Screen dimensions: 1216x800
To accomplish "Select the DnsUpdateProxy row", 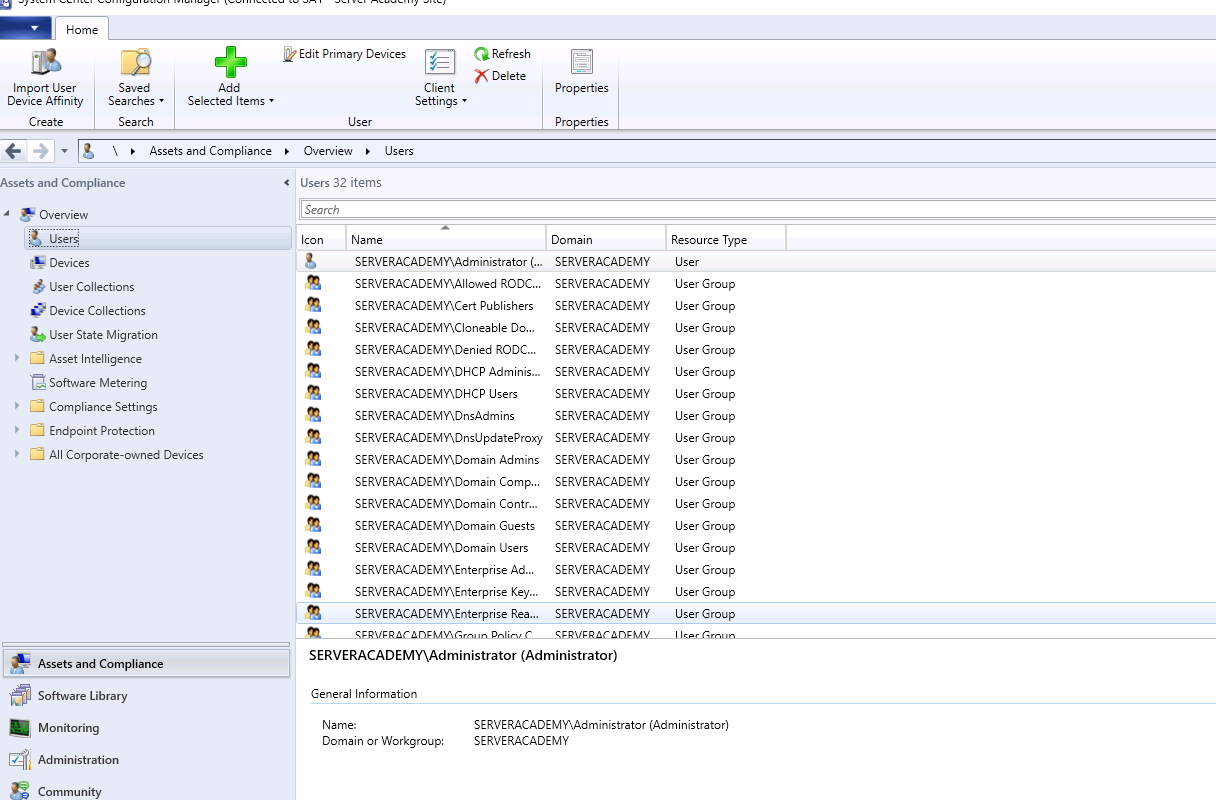I will (756, 438).
